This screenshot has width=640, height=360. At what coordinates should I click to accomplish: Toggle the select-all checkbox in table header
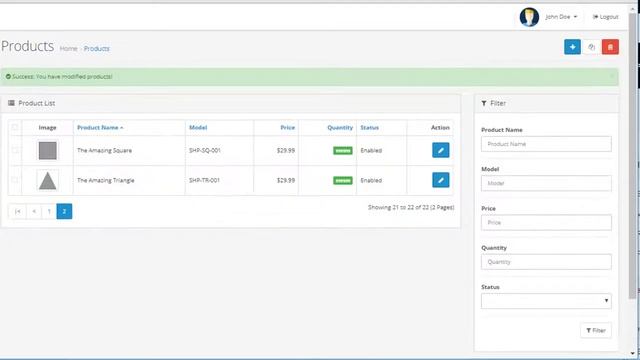coord(15,127)
